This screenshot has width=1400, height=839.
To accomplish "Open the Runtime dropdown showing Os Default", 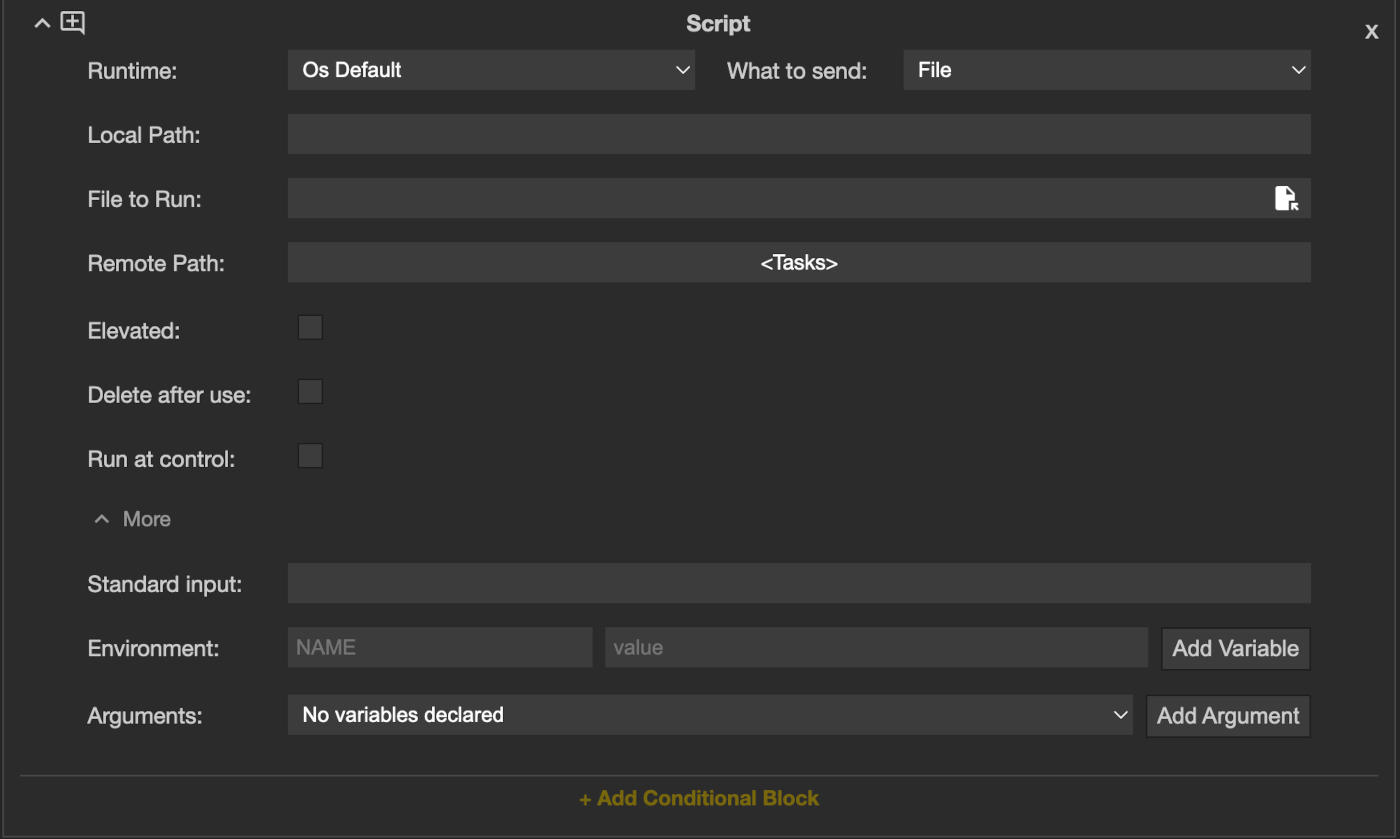I will click(x=491, y=70).
